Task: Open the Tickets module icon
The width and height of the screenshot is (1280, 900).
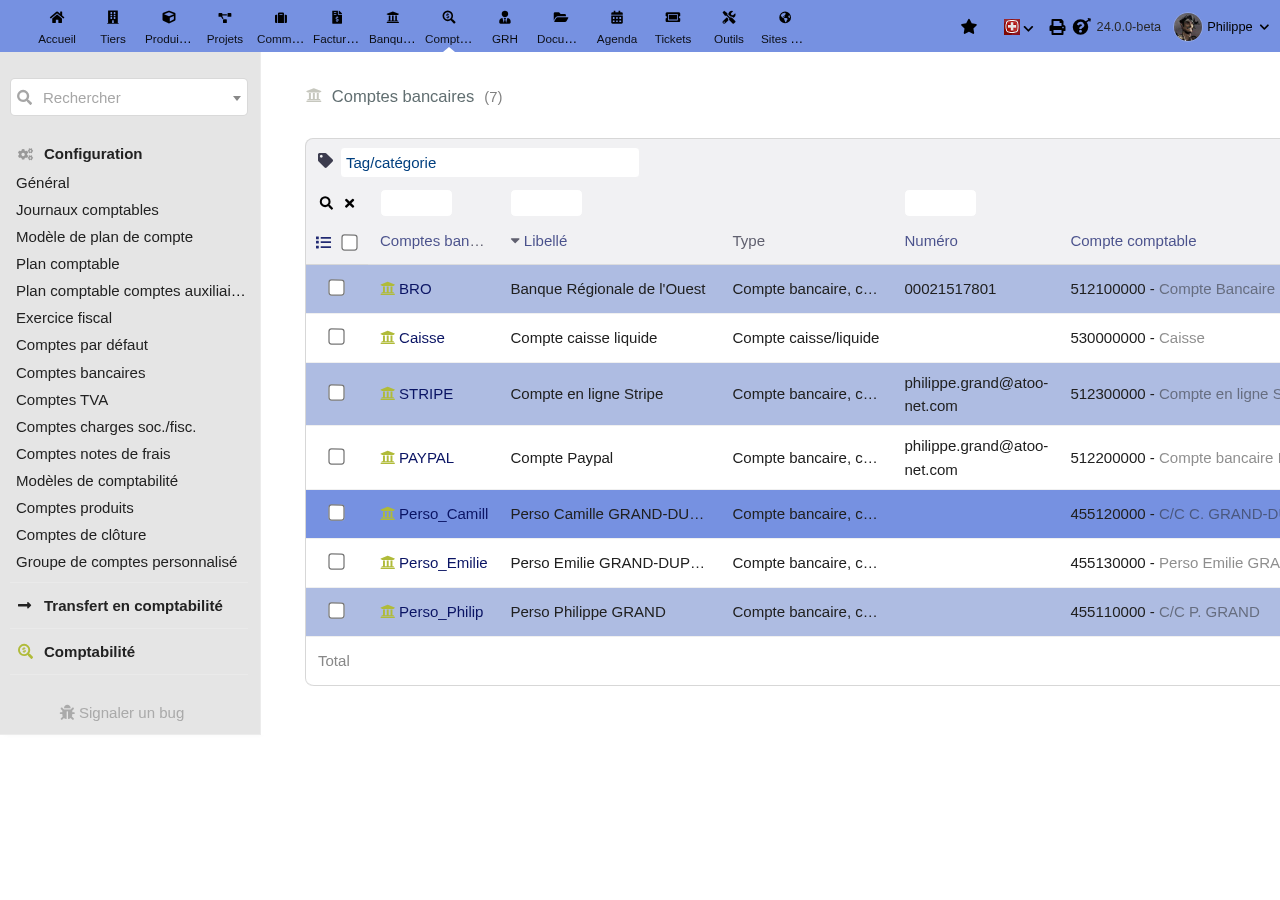Action: [673, 17]
